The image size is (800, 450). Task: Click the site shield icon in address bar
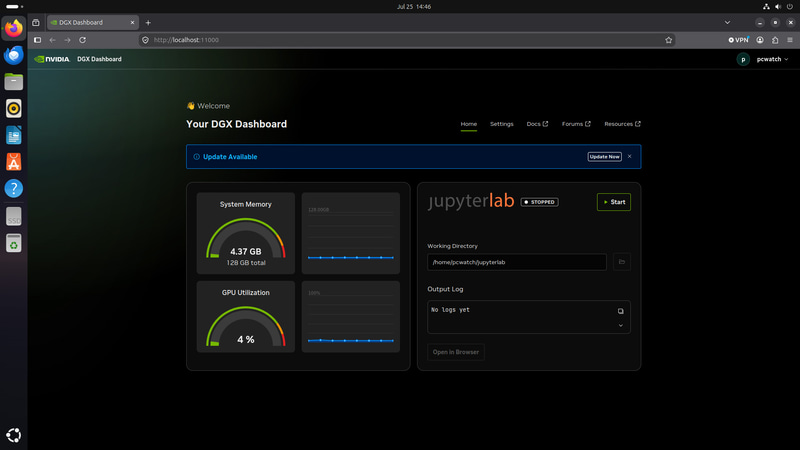(145, 40)
